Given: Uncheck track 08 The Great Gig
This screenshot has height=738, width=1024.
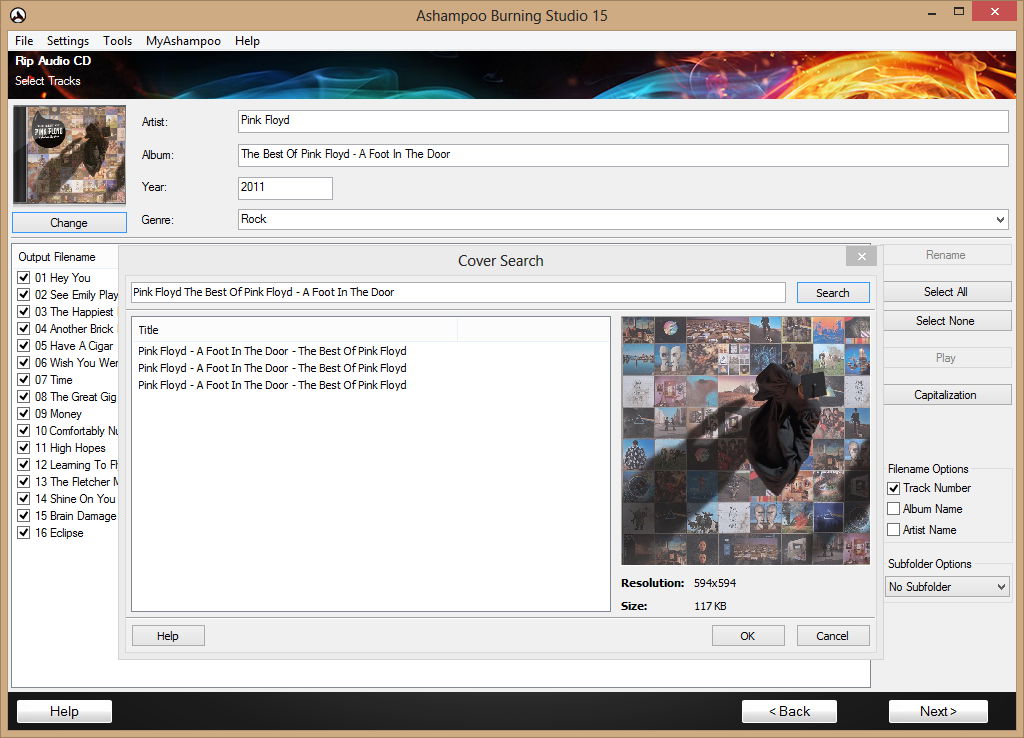Looking at the screenshot, I should tap(24, 396).
